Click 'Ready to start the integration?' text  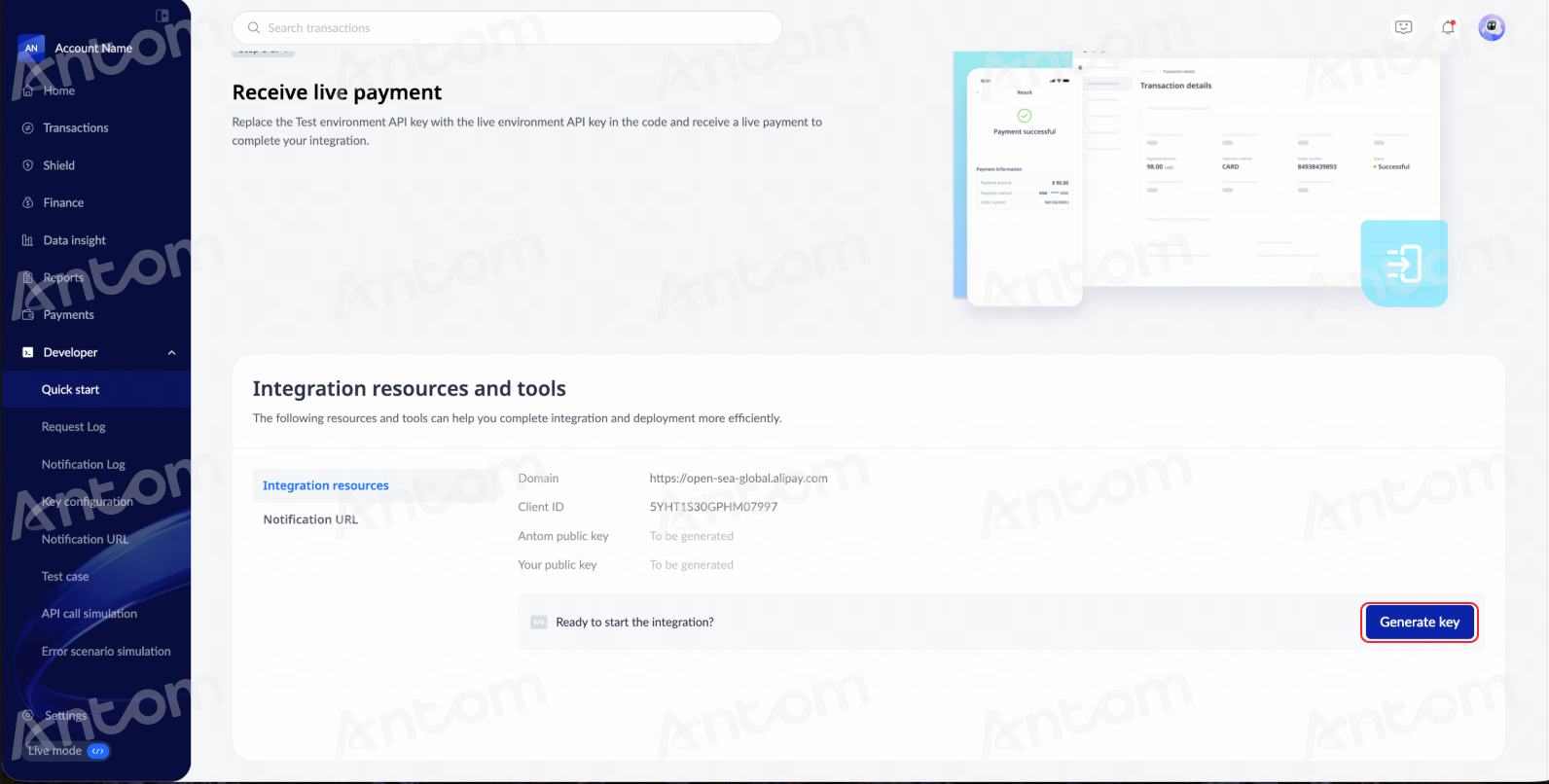634,623
